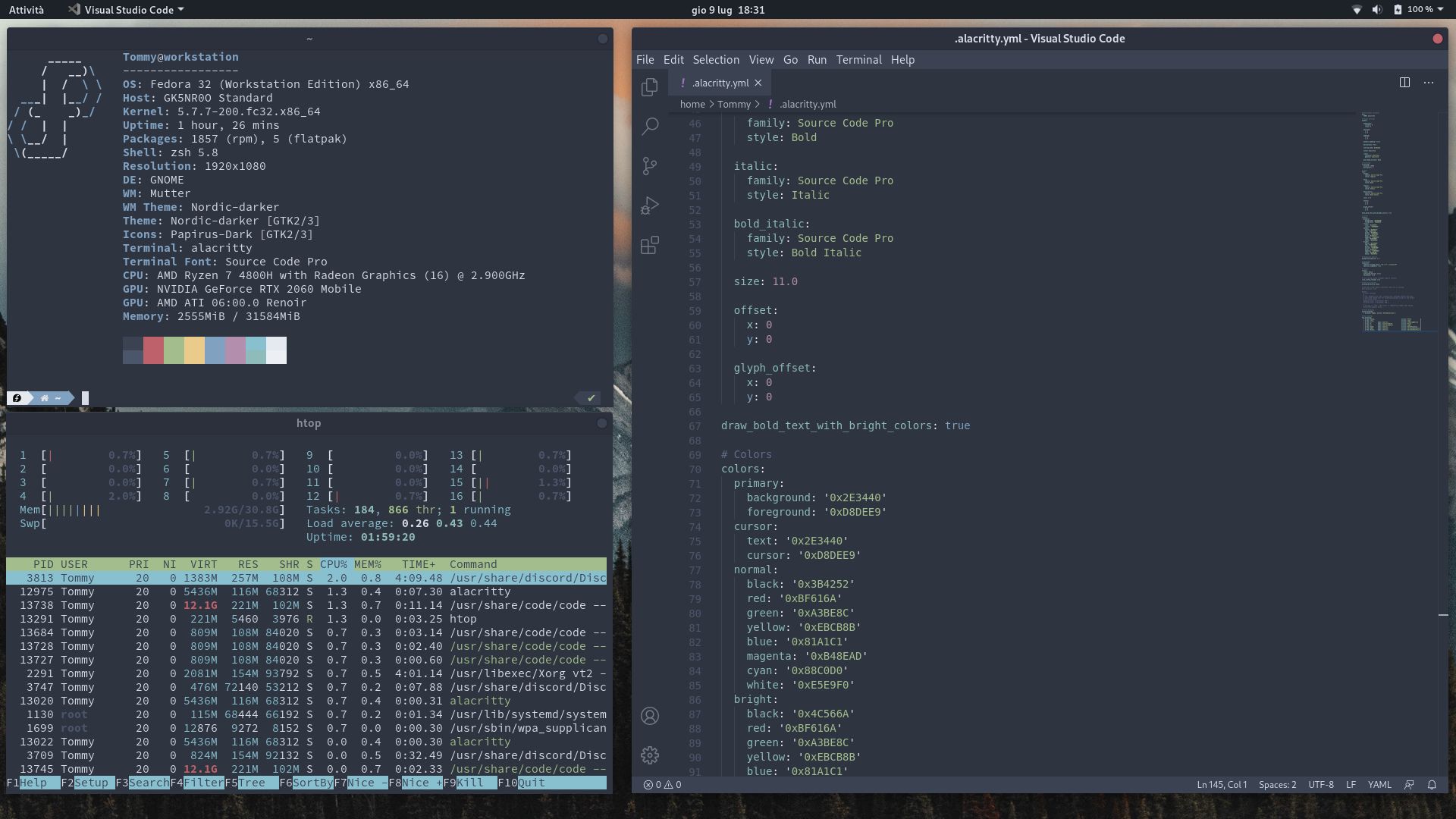
Task: Change encoding by clicking UTF-8
Action: pyautogui.click(x=1322, y=784)
